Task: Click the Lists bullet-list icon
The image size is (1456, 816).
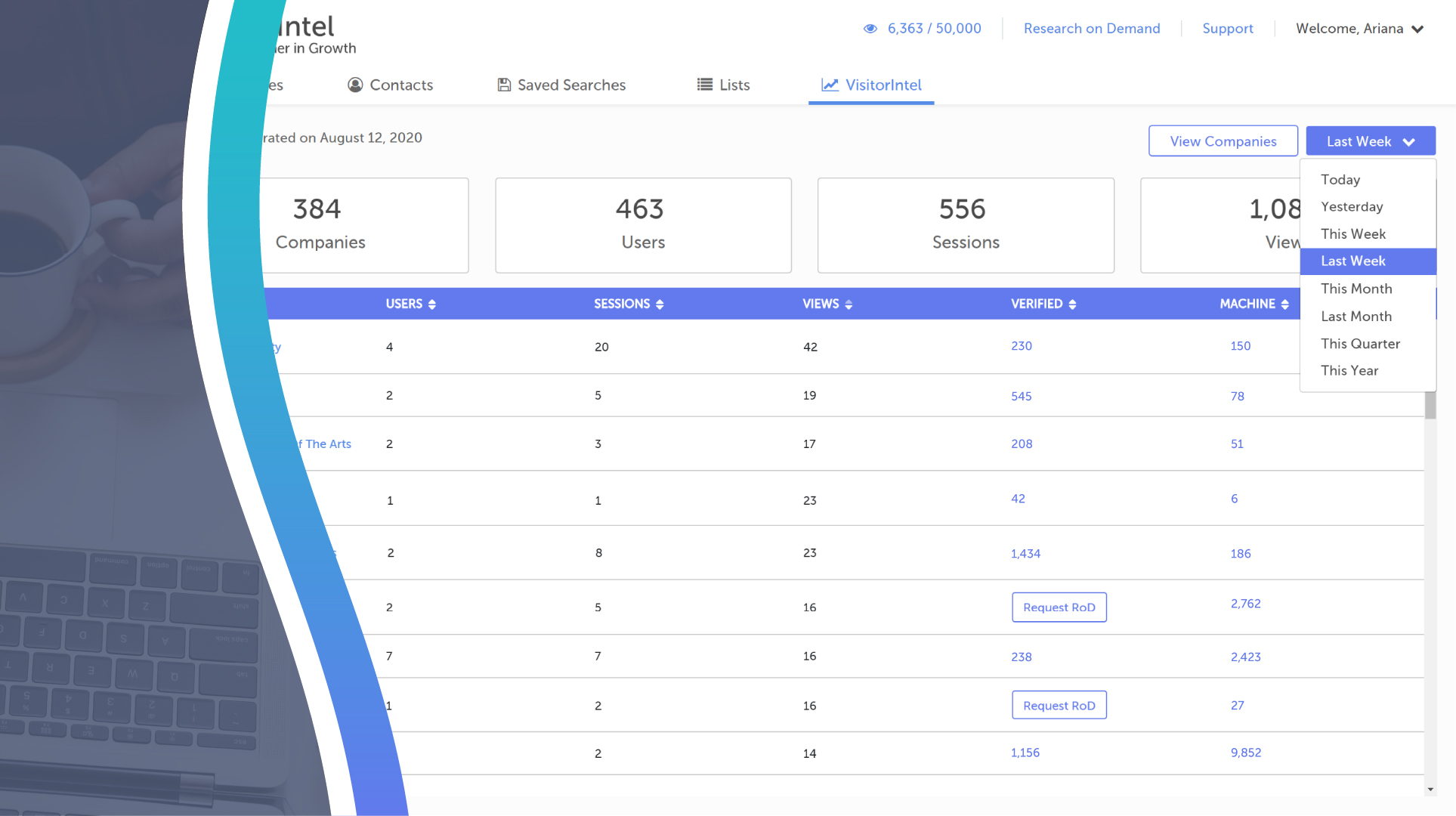Action: click(x=703, y=85)
